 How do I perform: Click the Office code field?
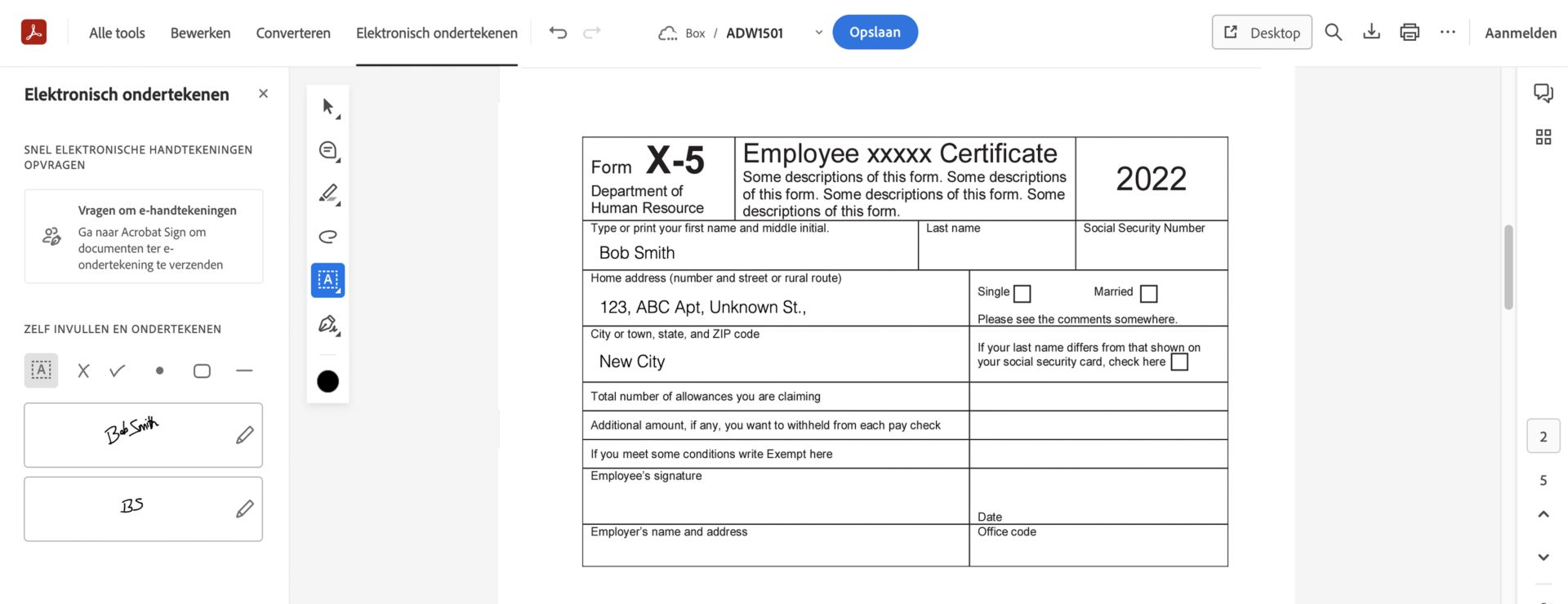(x=1098, y=545)
